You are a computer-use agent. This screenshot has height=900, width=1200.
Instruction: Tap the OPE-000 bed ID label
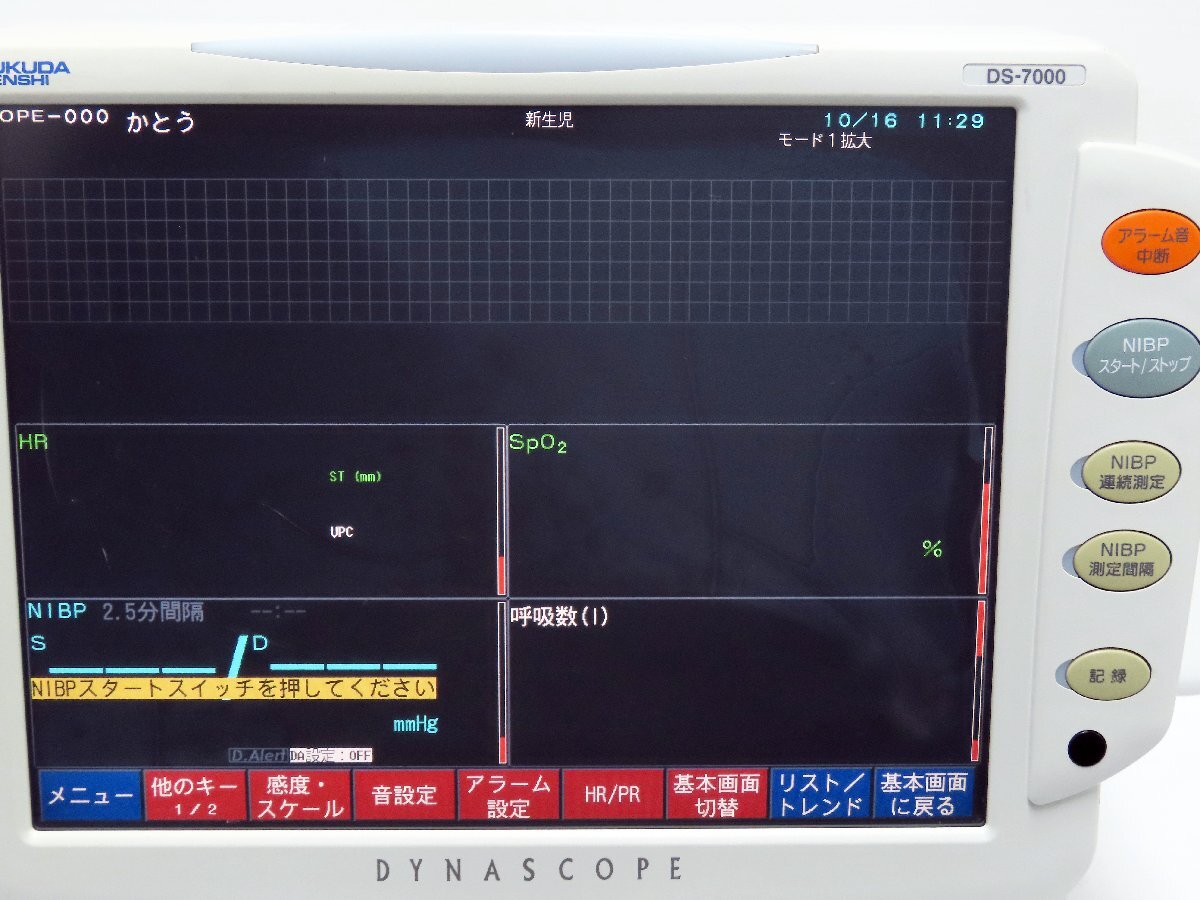click(54, 117)
